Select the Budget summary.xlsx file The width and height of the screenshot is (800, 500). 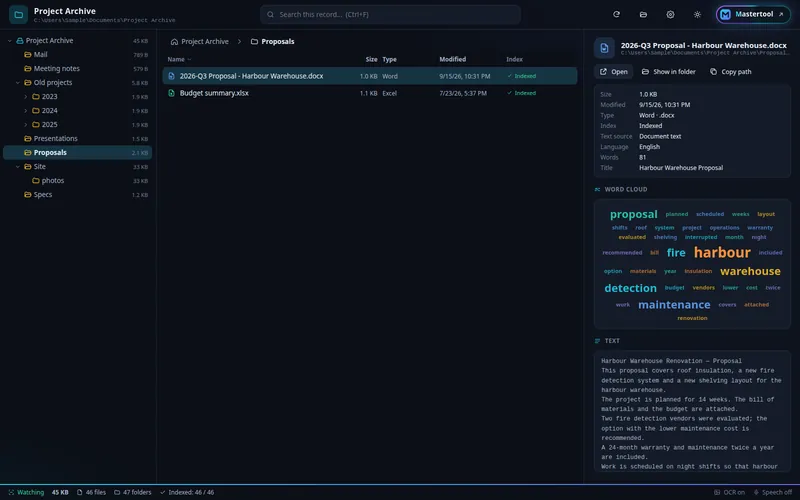[370, 93]
